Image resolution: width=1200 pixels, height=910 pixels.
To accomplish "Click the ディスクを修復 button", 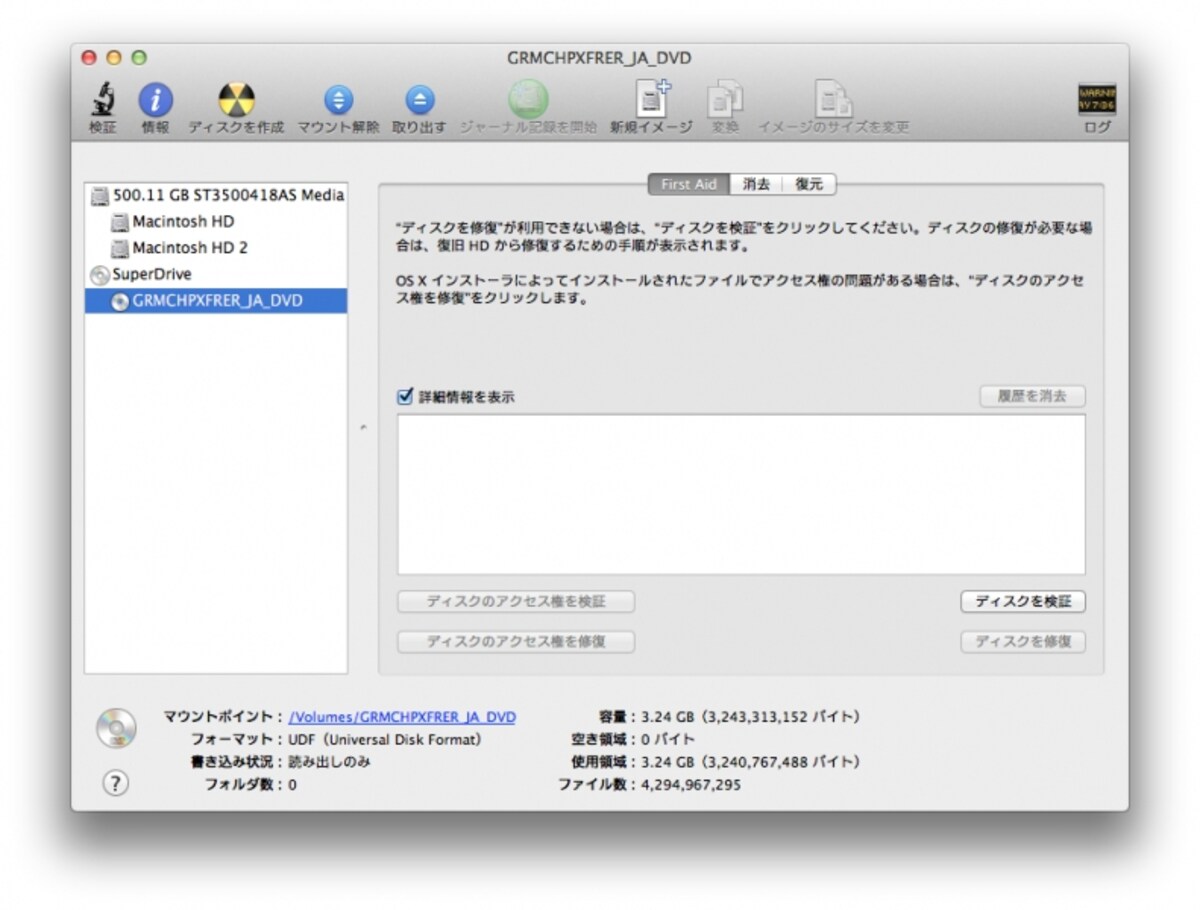I will click(1023, 642).
